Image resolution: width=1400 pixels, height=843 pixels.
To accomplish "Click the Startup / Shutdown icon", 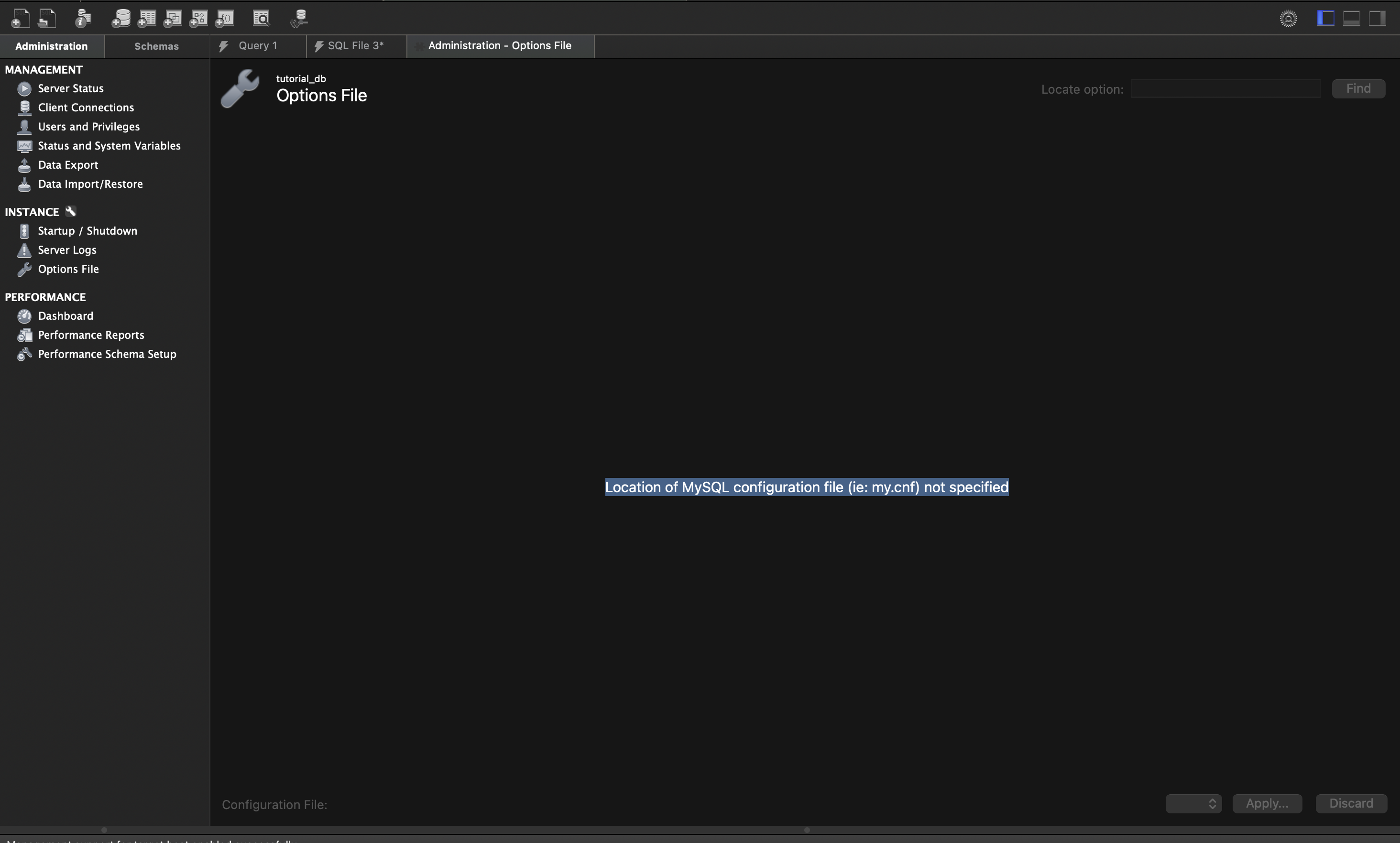I will (x=24, y=231).
